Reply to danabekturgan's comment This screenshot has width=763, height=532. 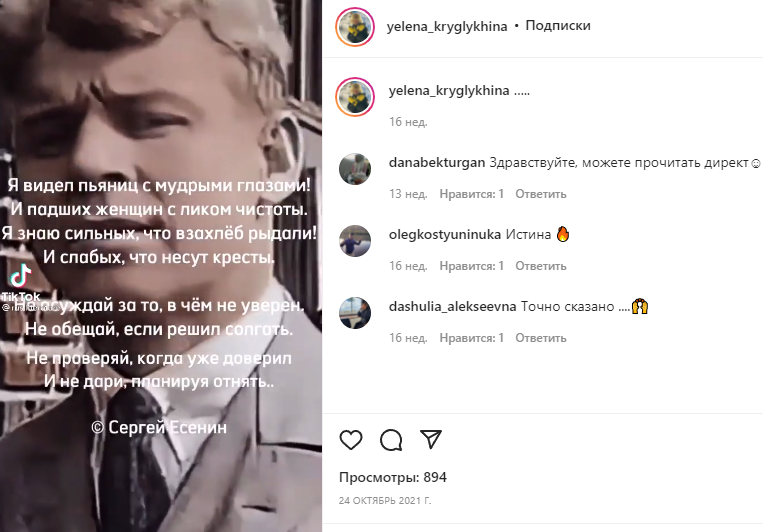(x=541, y=194)
